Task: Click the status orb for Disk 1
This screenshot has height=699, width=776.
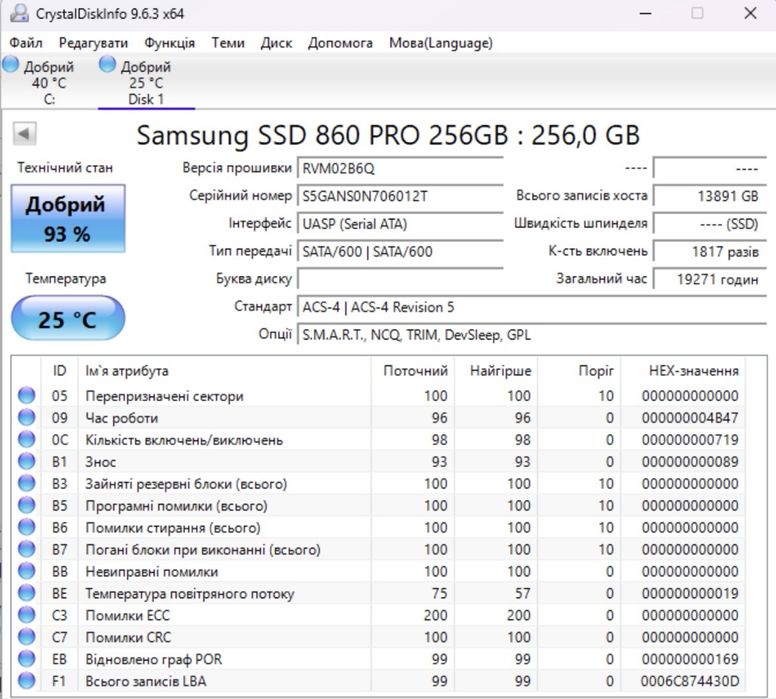Action: click(x=107, y=64)
